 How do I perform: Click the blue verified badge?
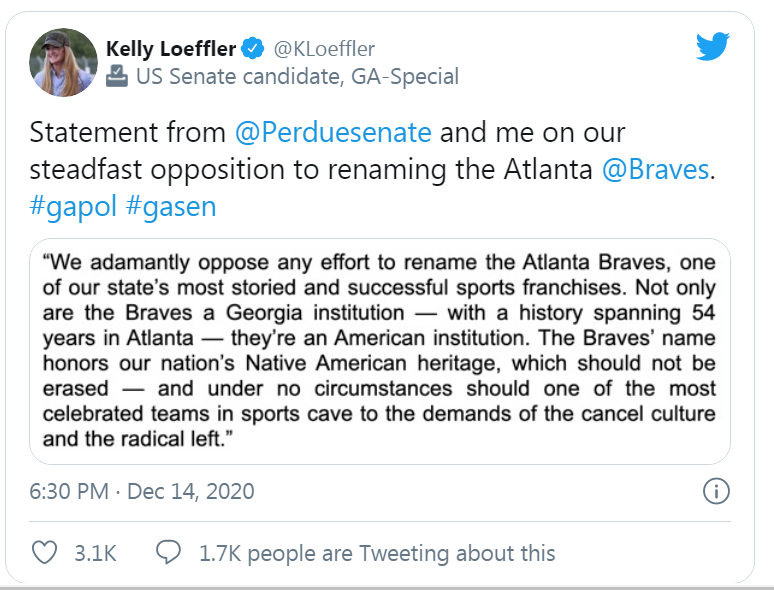point(253,48)
